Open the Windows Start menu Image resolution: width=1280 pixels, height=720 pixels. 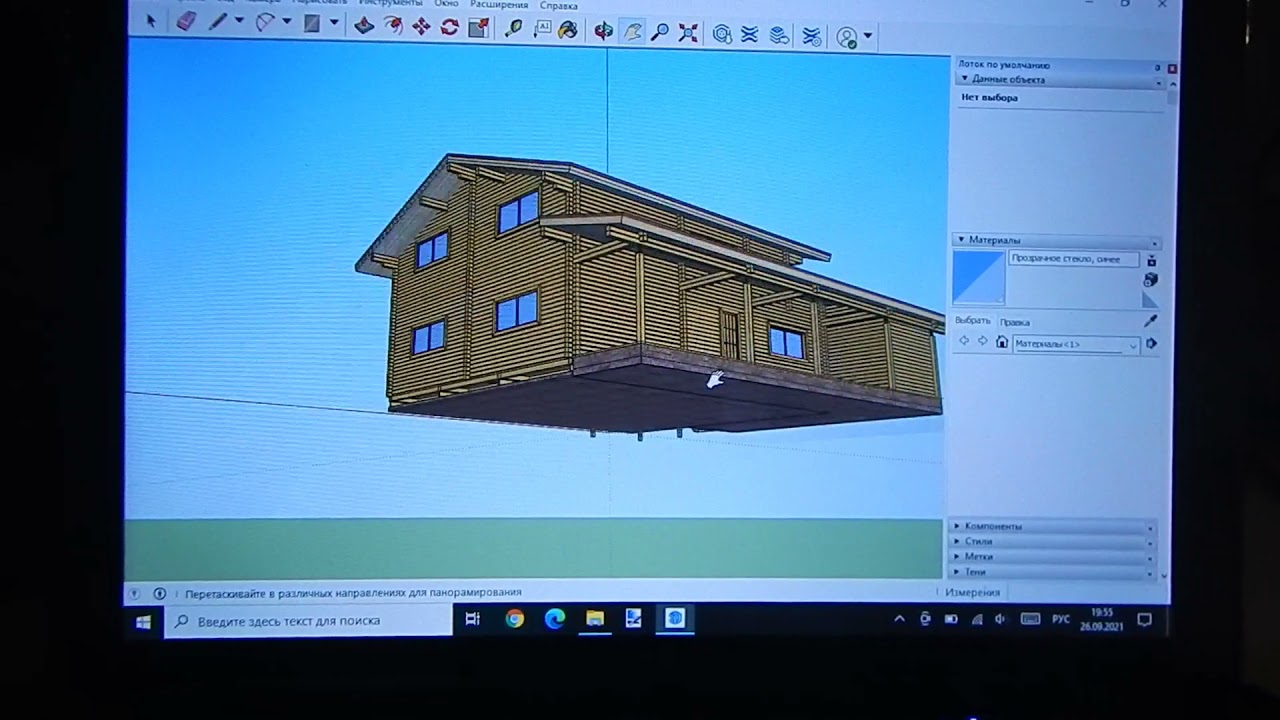[143, 621]
